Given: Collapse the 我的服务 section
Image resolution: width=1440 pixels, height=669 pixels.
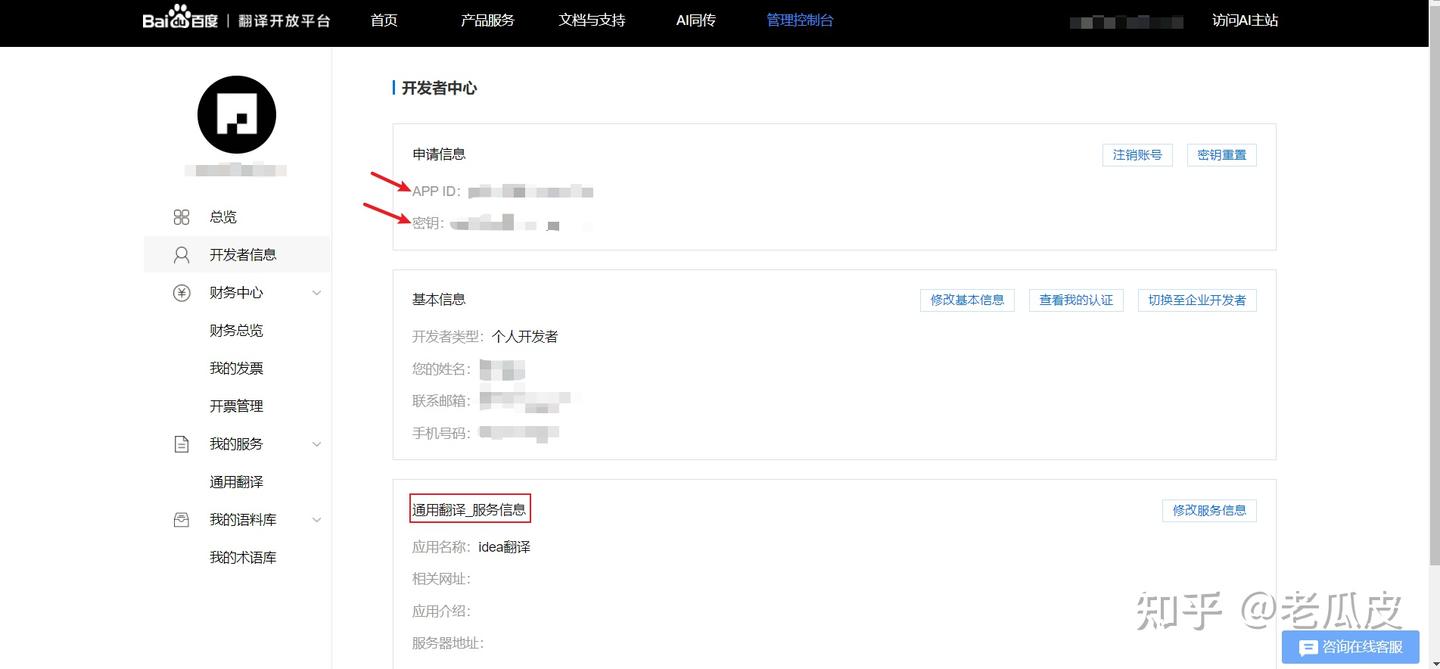Looking at the screenshot, I should (317, 443).
